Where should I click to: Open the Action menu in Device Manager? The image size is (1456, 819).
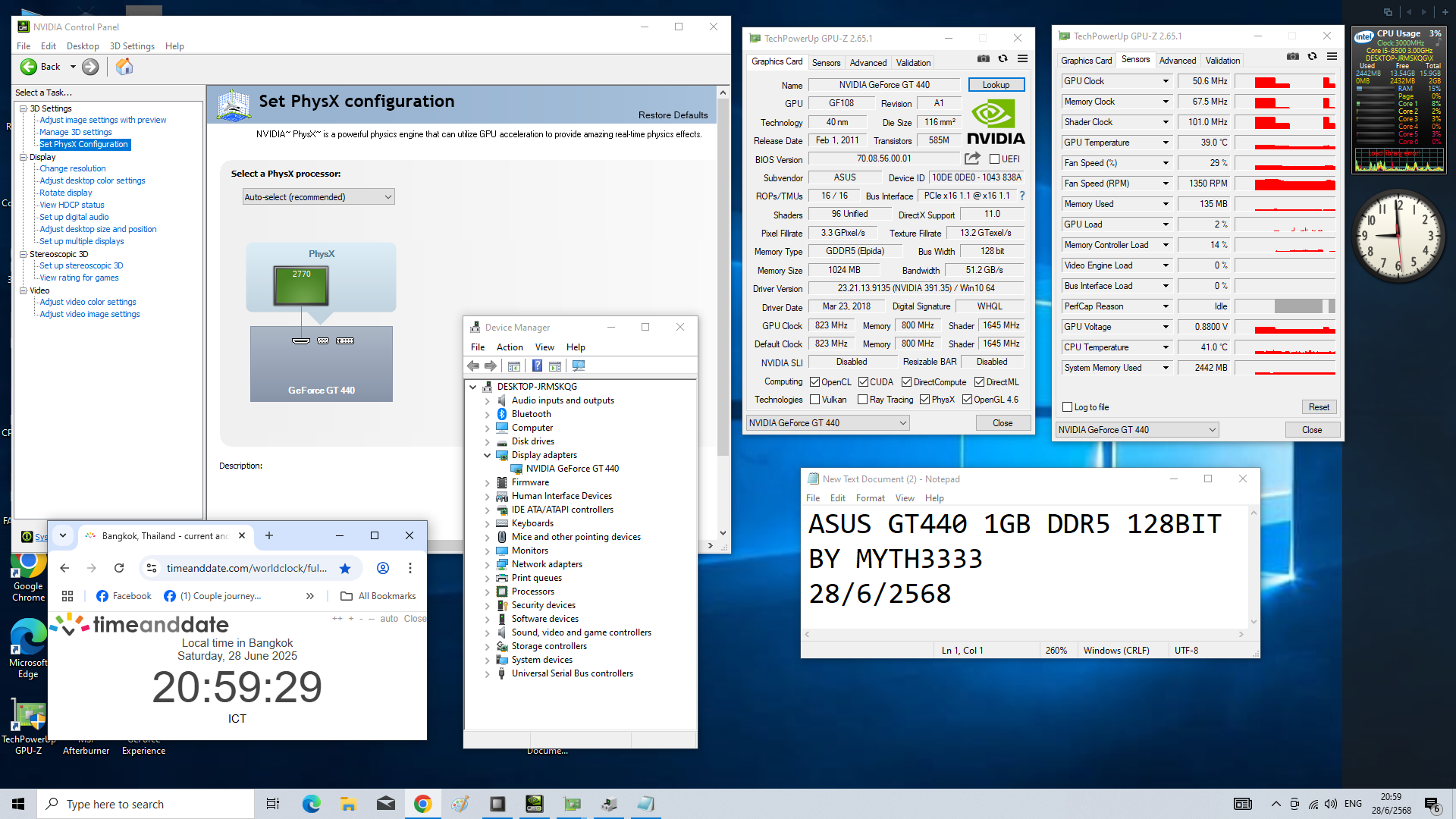(x=510, y=347)
